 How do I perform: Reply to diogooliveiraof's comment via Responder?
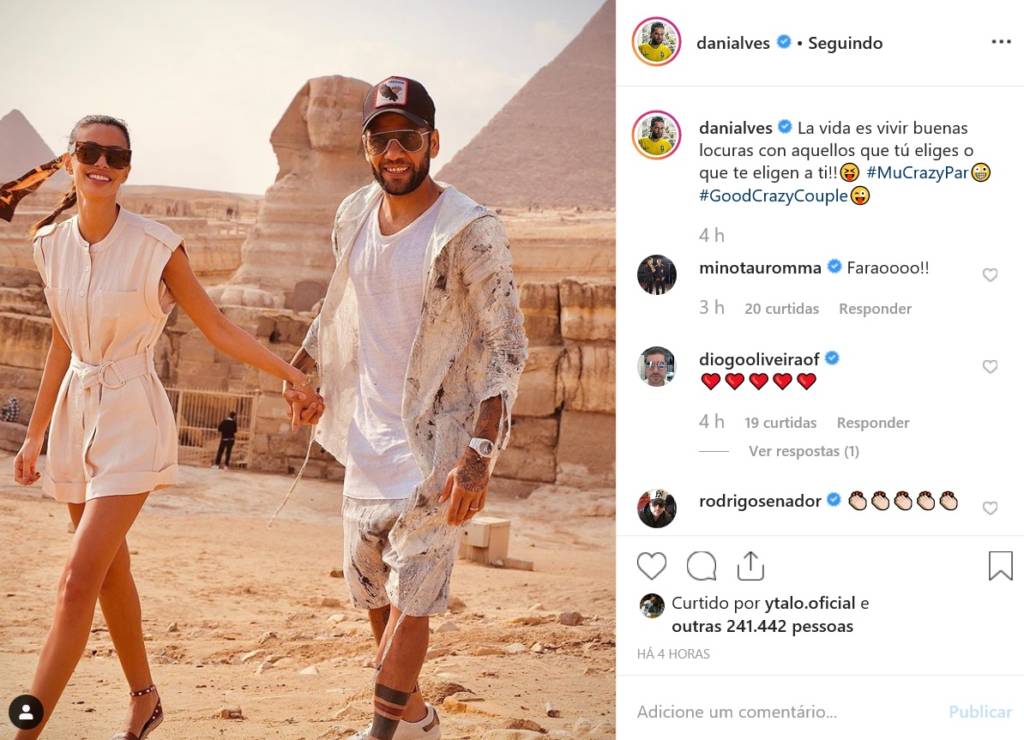[872, 423]
